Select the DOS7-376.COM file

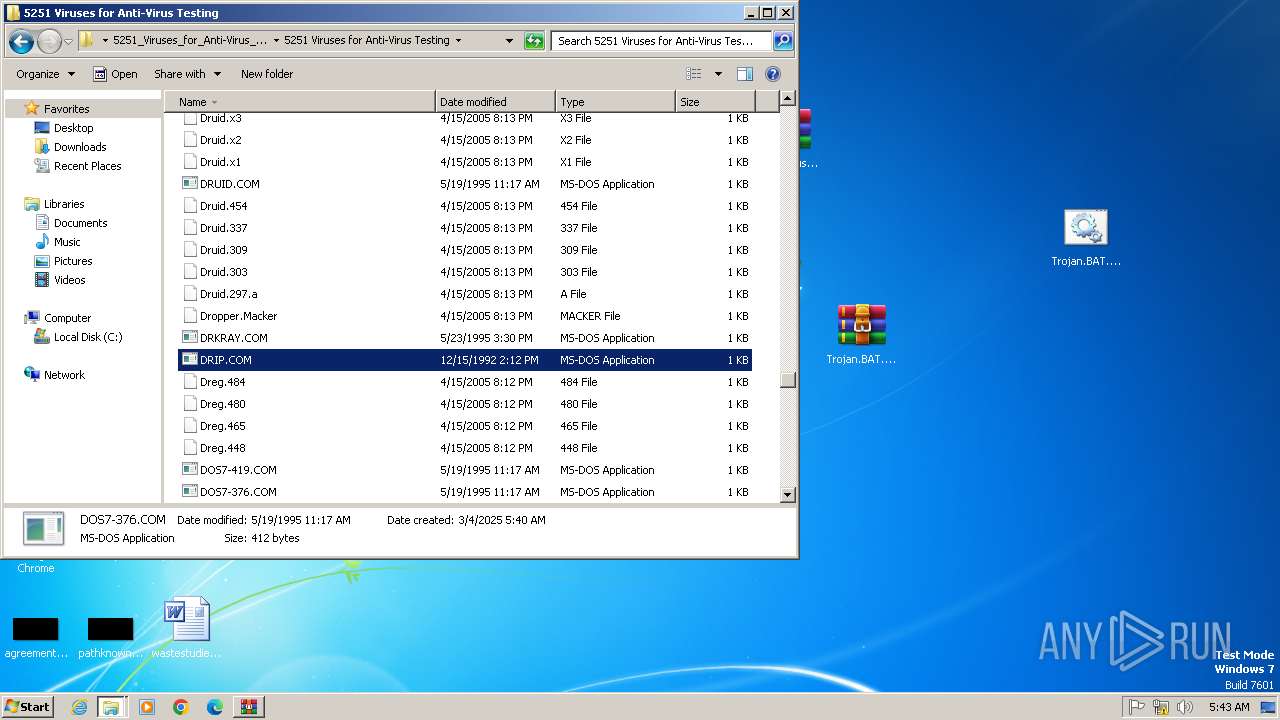pos(238,492)
